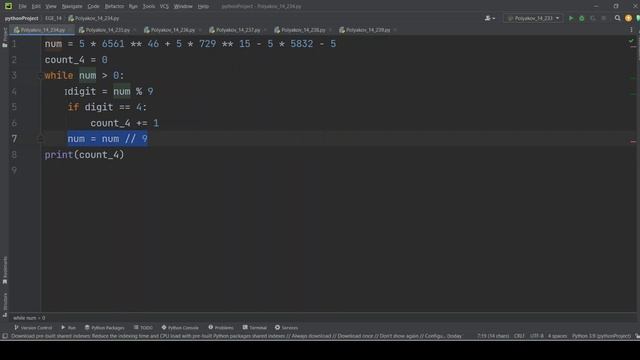640x360 pixels.
Task: Open the Run tool window at the bottom
Action: tap(69, 327)
